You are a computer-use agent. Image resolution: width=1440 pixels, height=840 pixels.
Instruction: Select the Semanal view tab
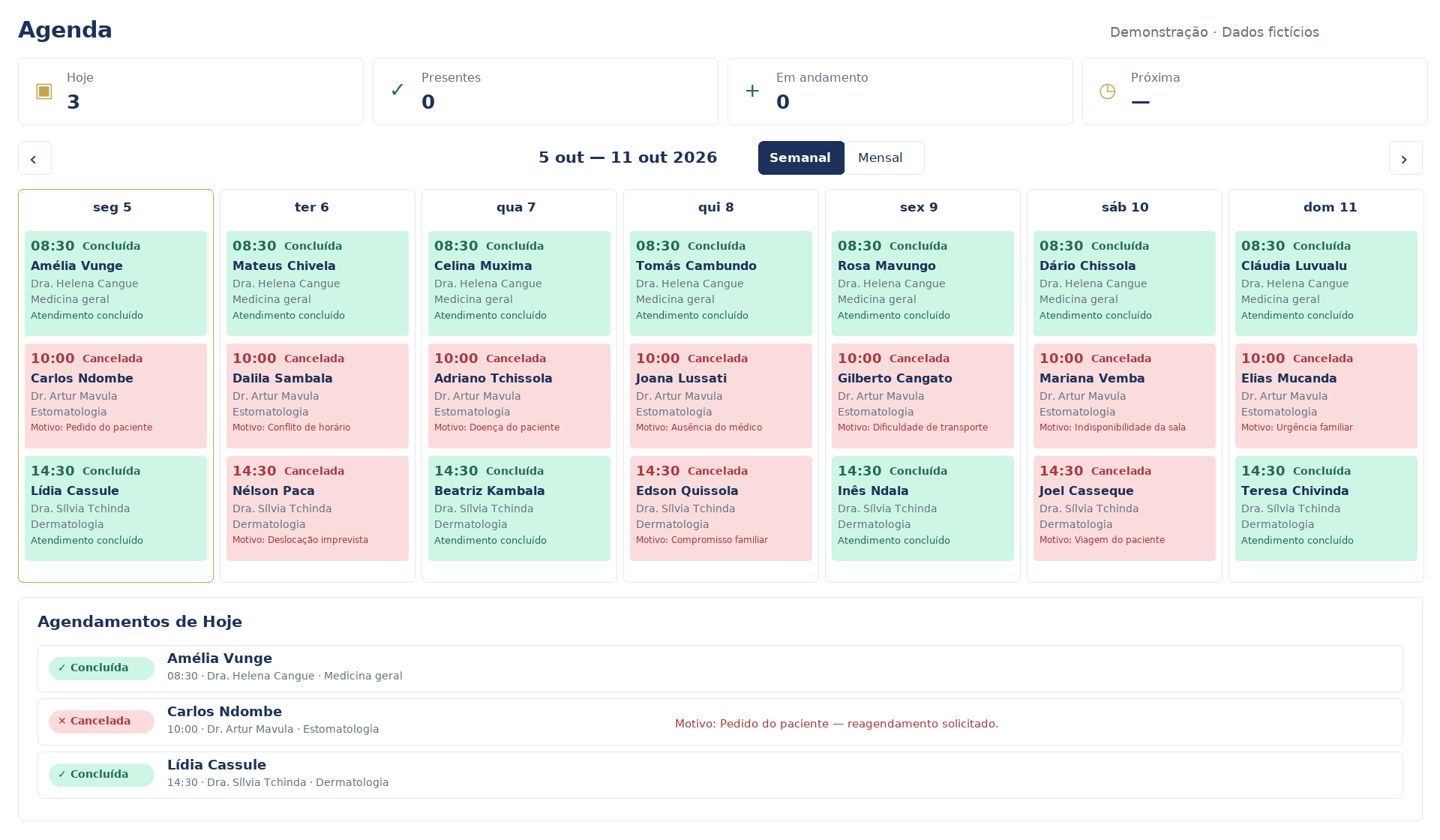pyautogui.click(x=801, y=158)
